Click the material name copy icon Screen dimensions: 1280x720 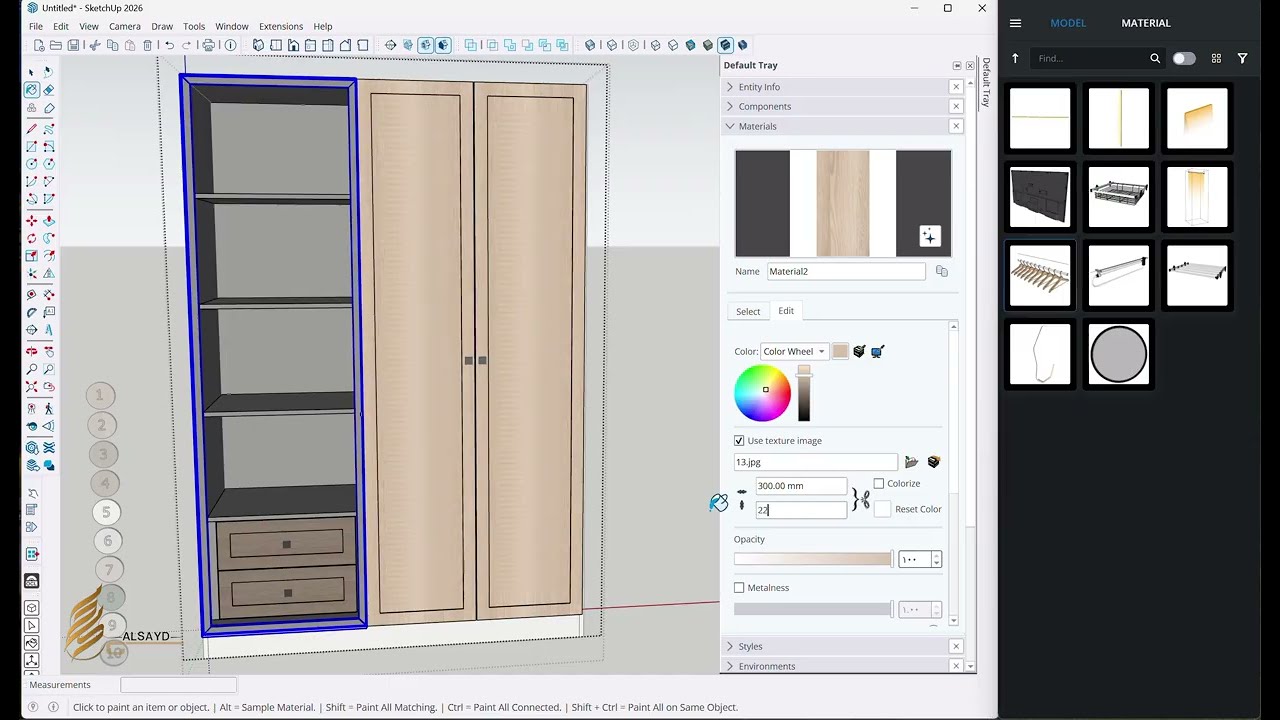(941, 271)
